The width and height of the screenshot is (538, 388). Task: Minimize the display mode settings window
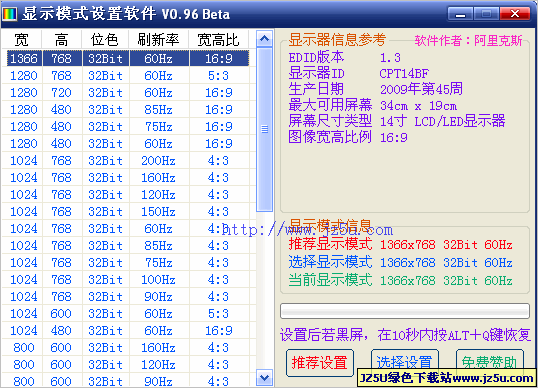[x=460, y=14]
